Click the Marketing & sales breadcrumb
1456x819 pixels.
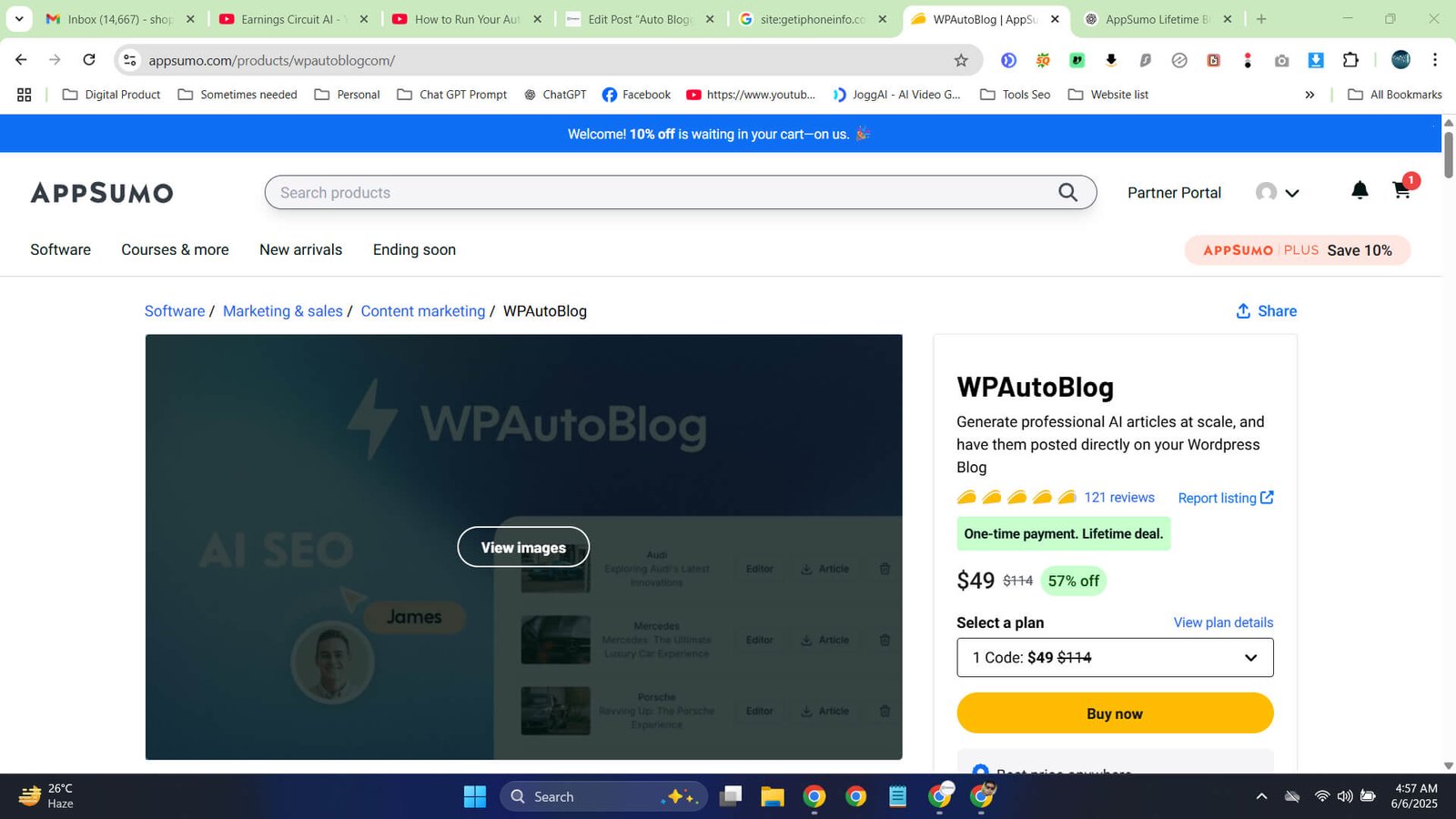tap(283, 311)
